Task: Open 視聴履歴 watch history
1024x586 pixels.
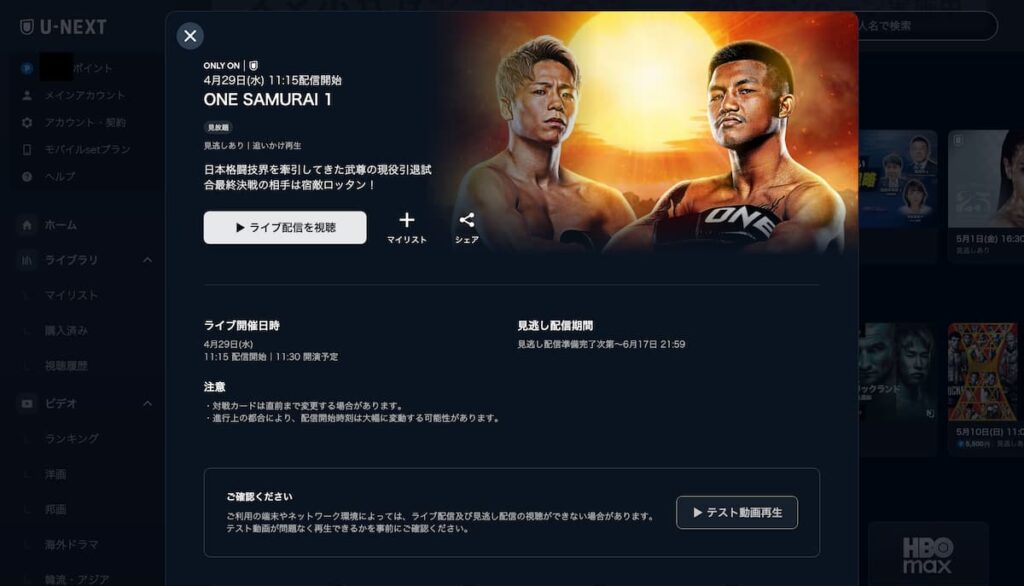Action: pyautogui.click(x=66, y=366)
